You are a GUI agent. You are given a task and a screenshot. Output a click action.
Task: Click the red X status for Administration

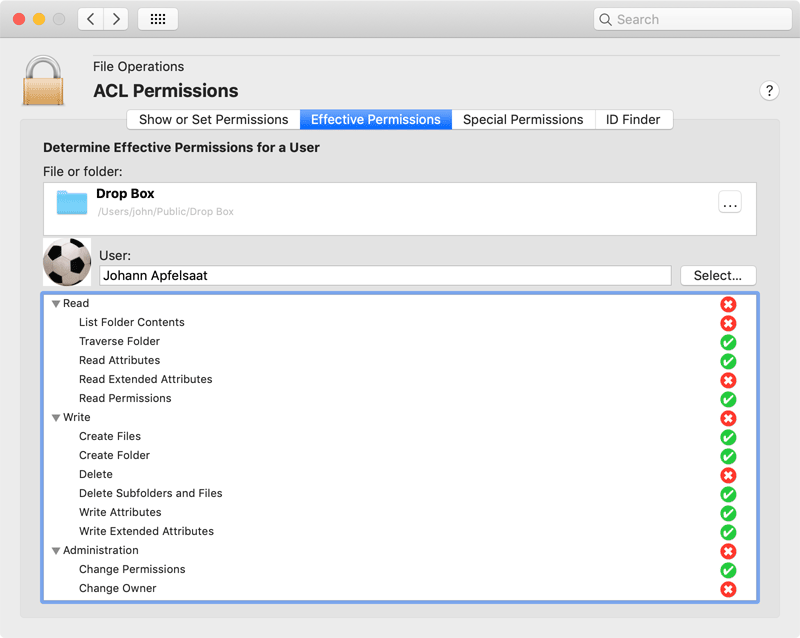click(x=728, y=551)
